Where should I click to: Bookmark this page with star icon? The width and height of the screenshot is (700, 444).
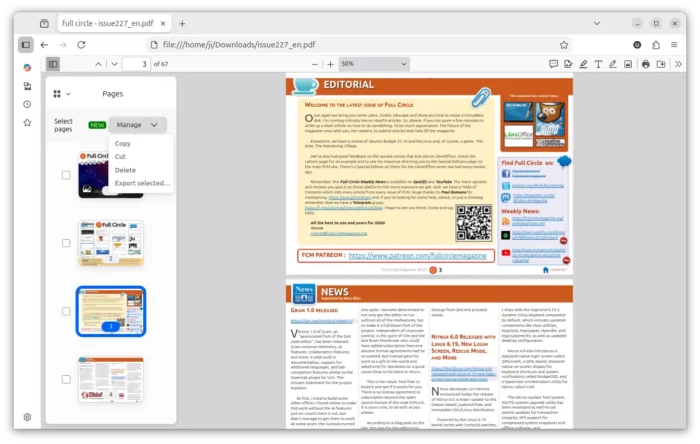(563, 44)
